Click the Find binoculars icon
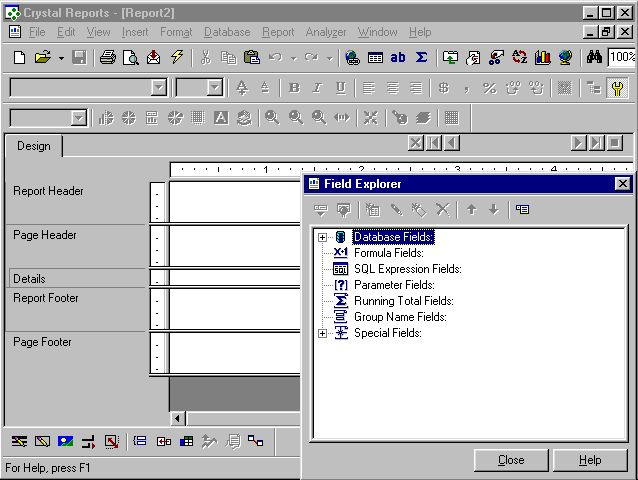 594,57
